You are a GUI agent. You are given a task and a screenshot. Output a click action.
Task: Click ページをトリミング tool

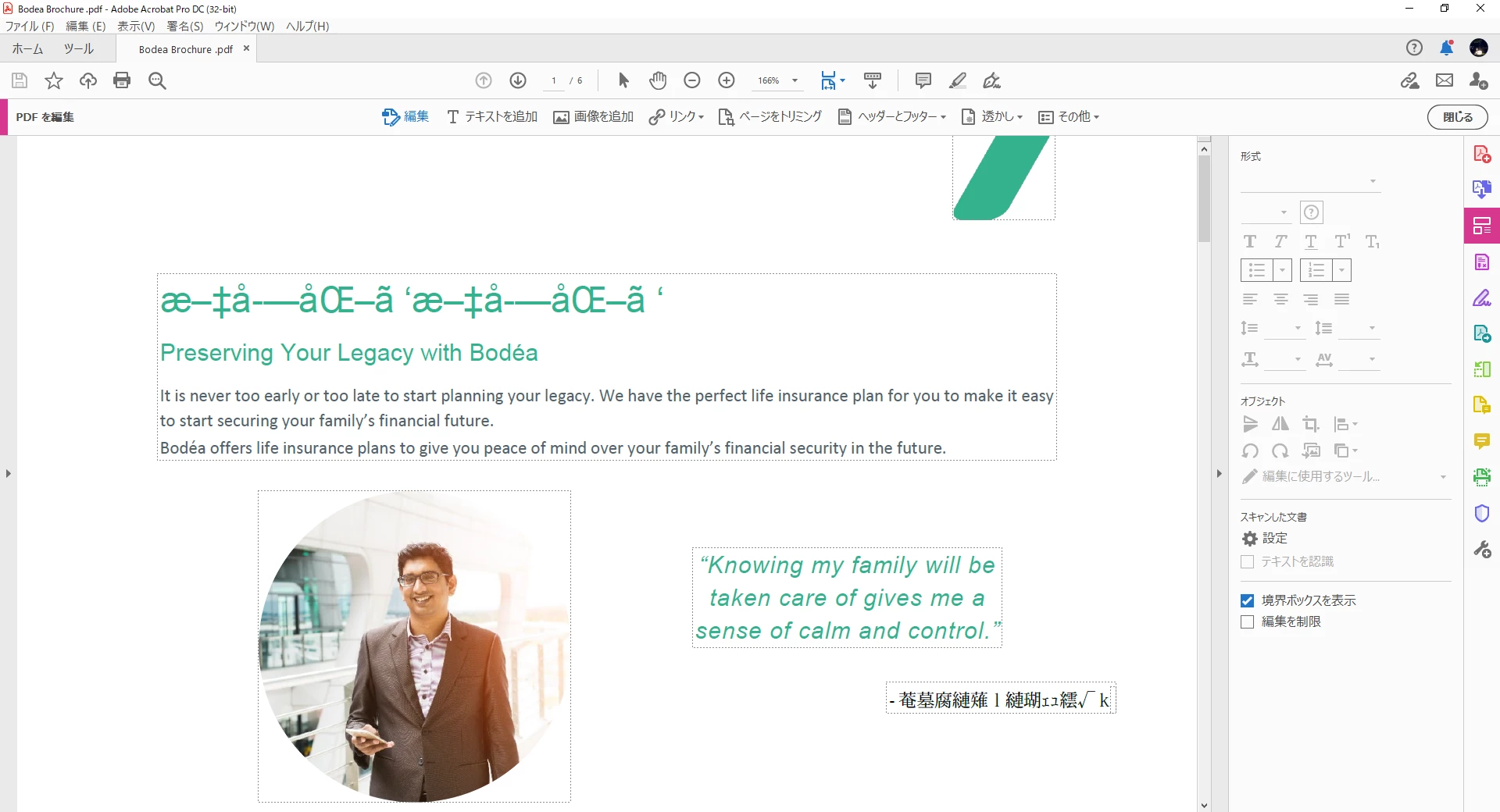pos(770,116)
